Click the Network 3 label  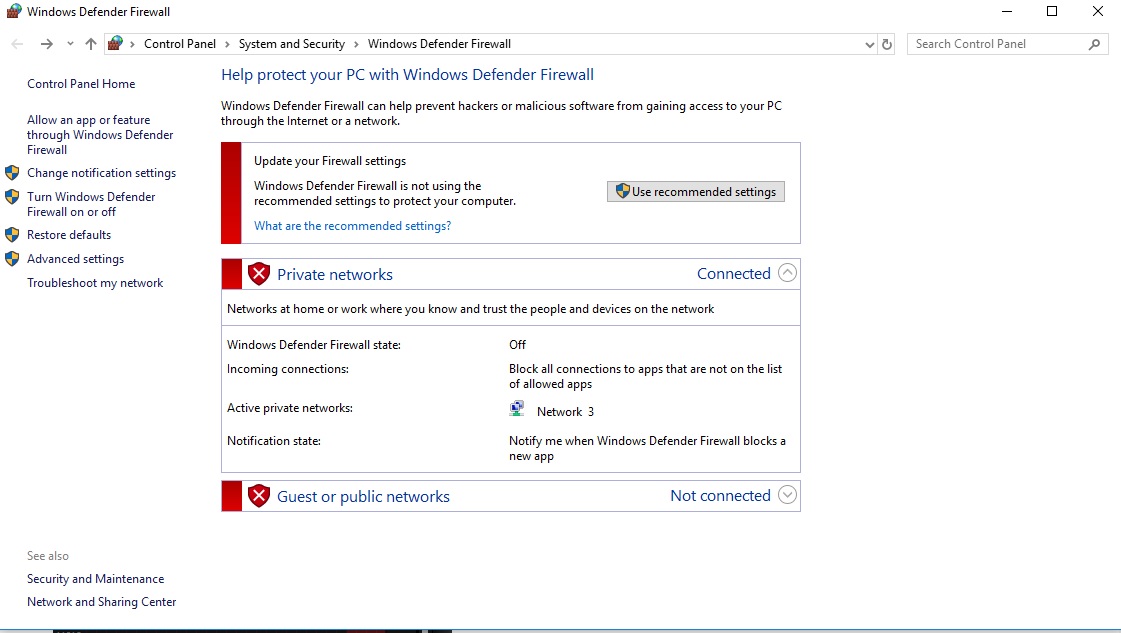565,412
